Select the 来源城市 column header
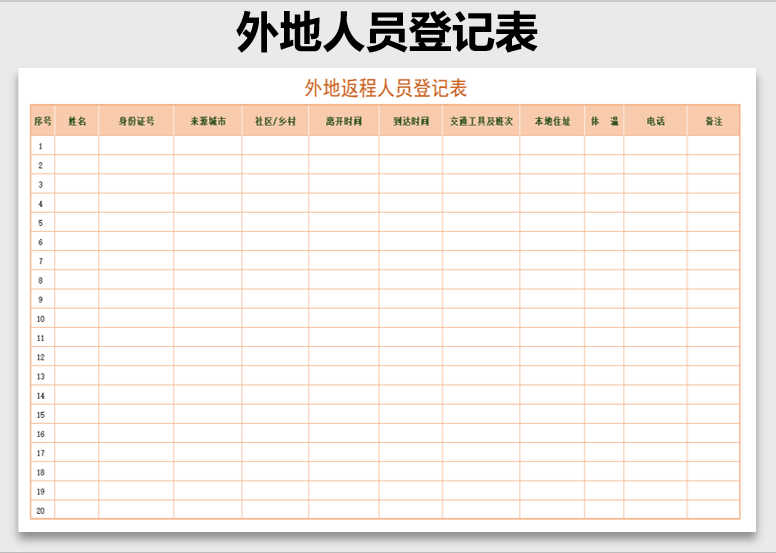This screenshot has height=553, width=776. [x=208, y=121]
